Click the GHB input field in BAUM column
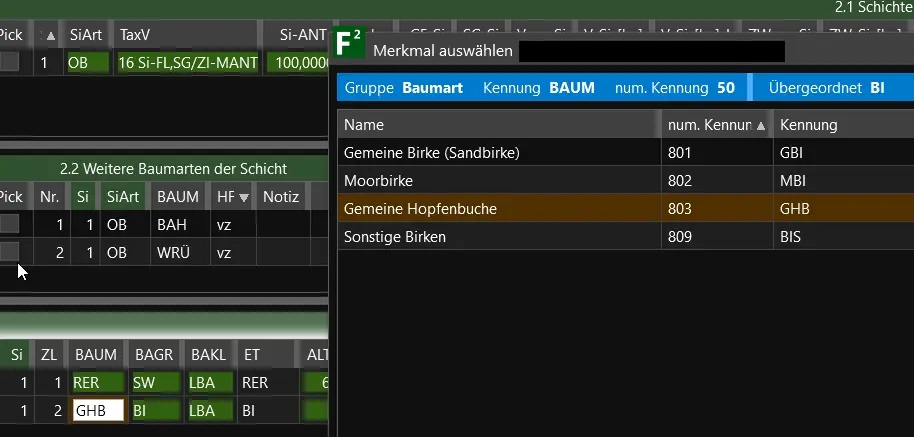Image resolution: width=914 pixels, height=437 pixels. pos(97,409)
